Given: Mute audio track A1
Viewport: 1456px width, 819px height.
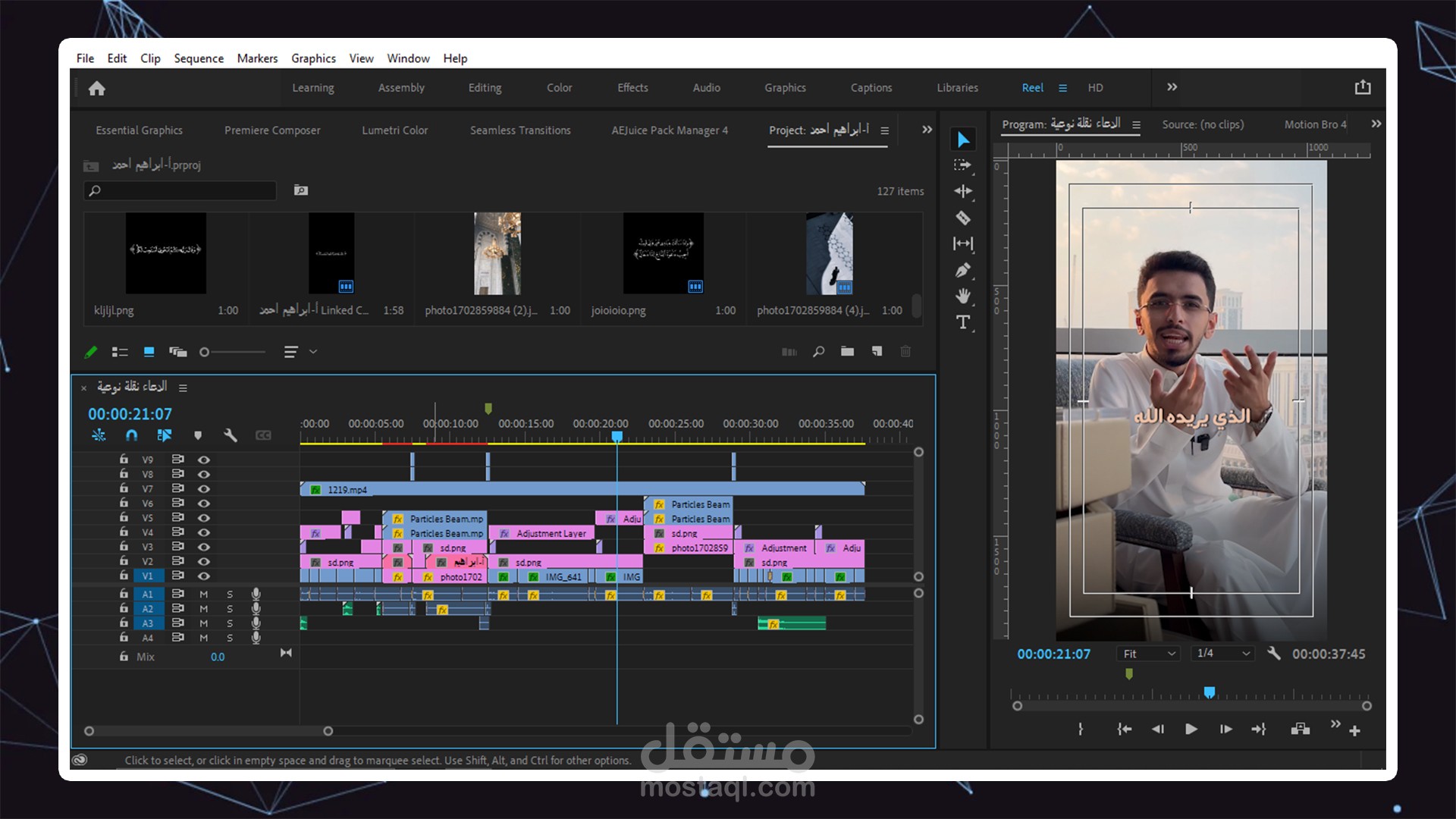Looking at the screenshot, I should (x=203, y=595).
